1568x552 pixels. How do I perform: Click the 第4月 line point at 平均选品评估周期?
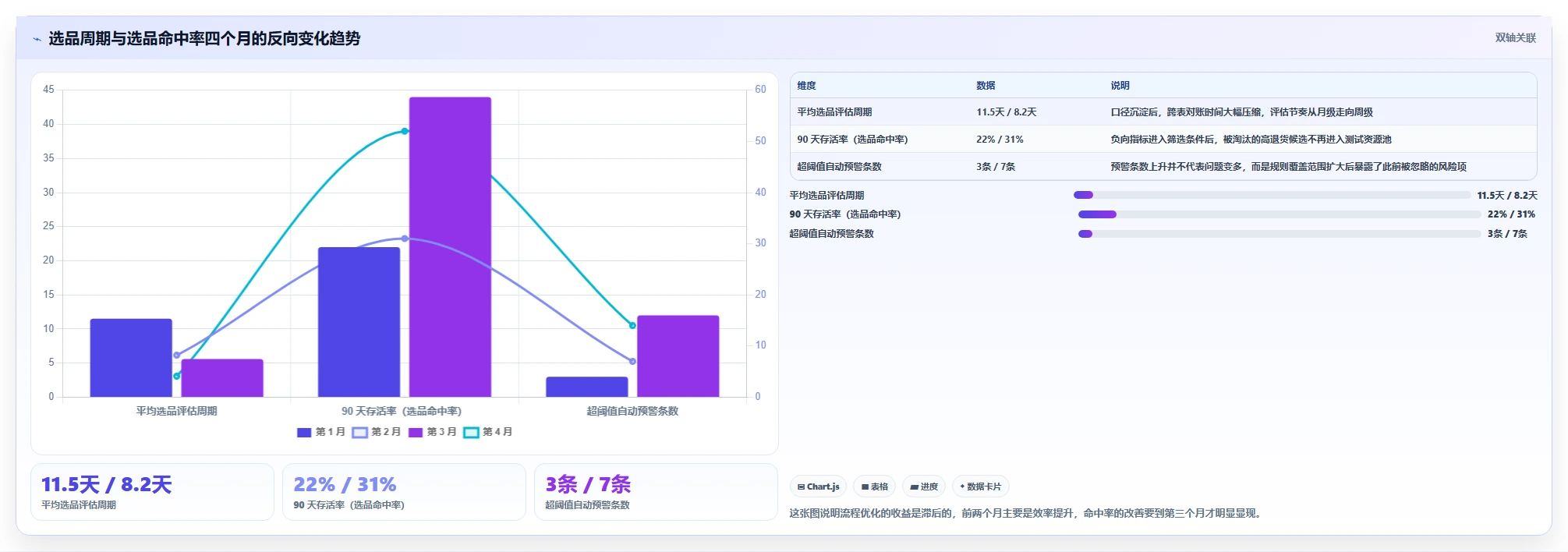coord(176,376)
